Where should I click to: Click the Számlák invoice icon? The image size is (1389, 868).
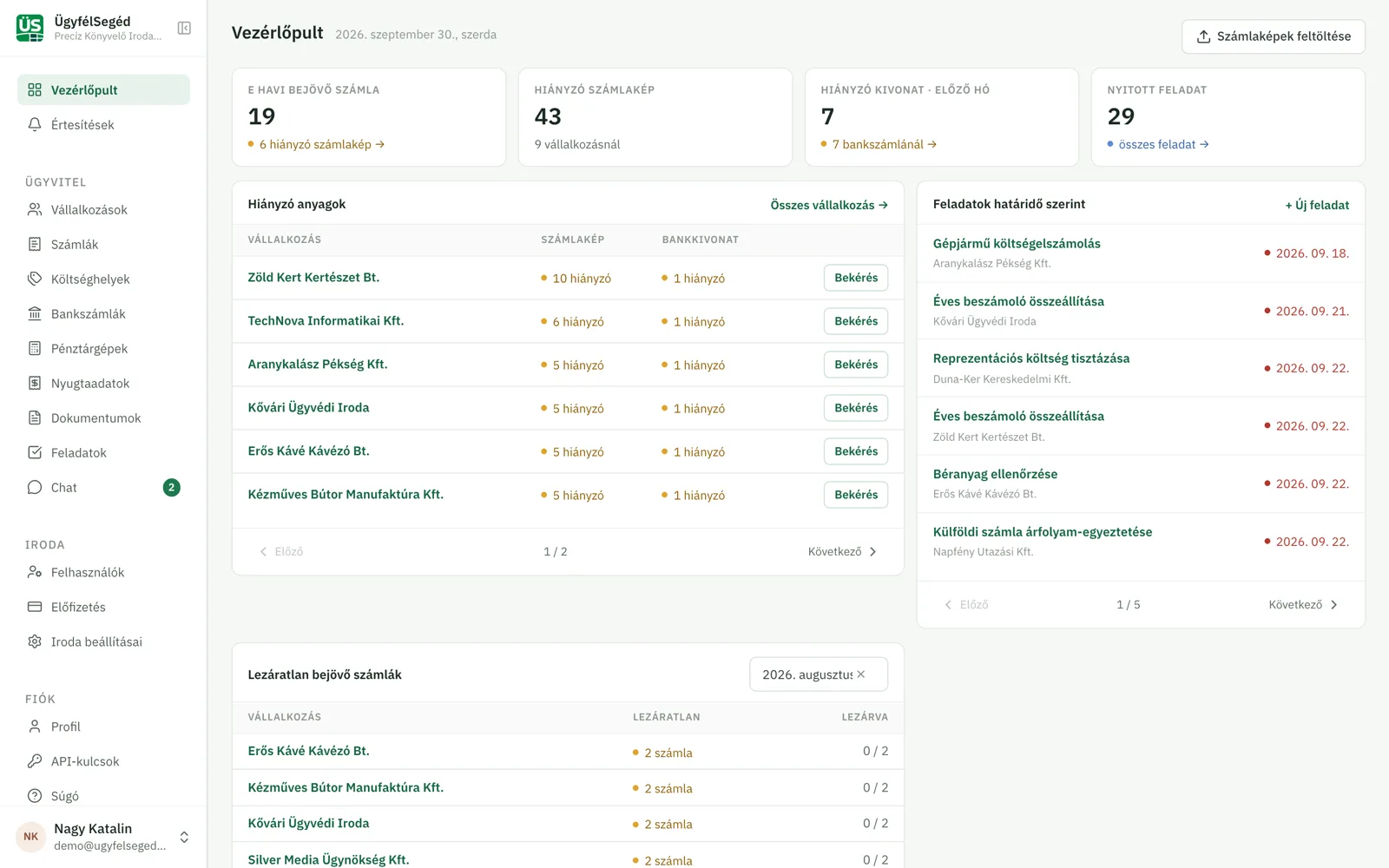pyautogui.click(x=35, y=245)
